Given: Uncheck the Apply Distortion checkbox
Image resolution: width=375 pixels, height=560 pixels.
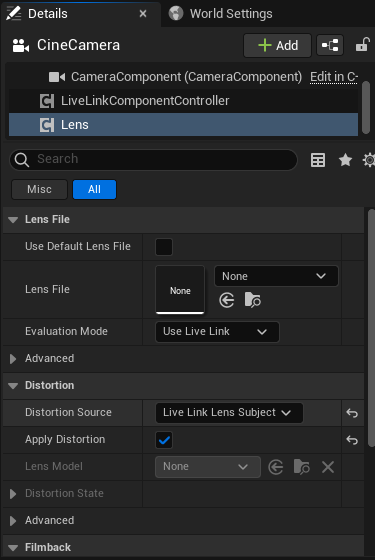Looking at the screenshot, I should (x=164, y=440).
